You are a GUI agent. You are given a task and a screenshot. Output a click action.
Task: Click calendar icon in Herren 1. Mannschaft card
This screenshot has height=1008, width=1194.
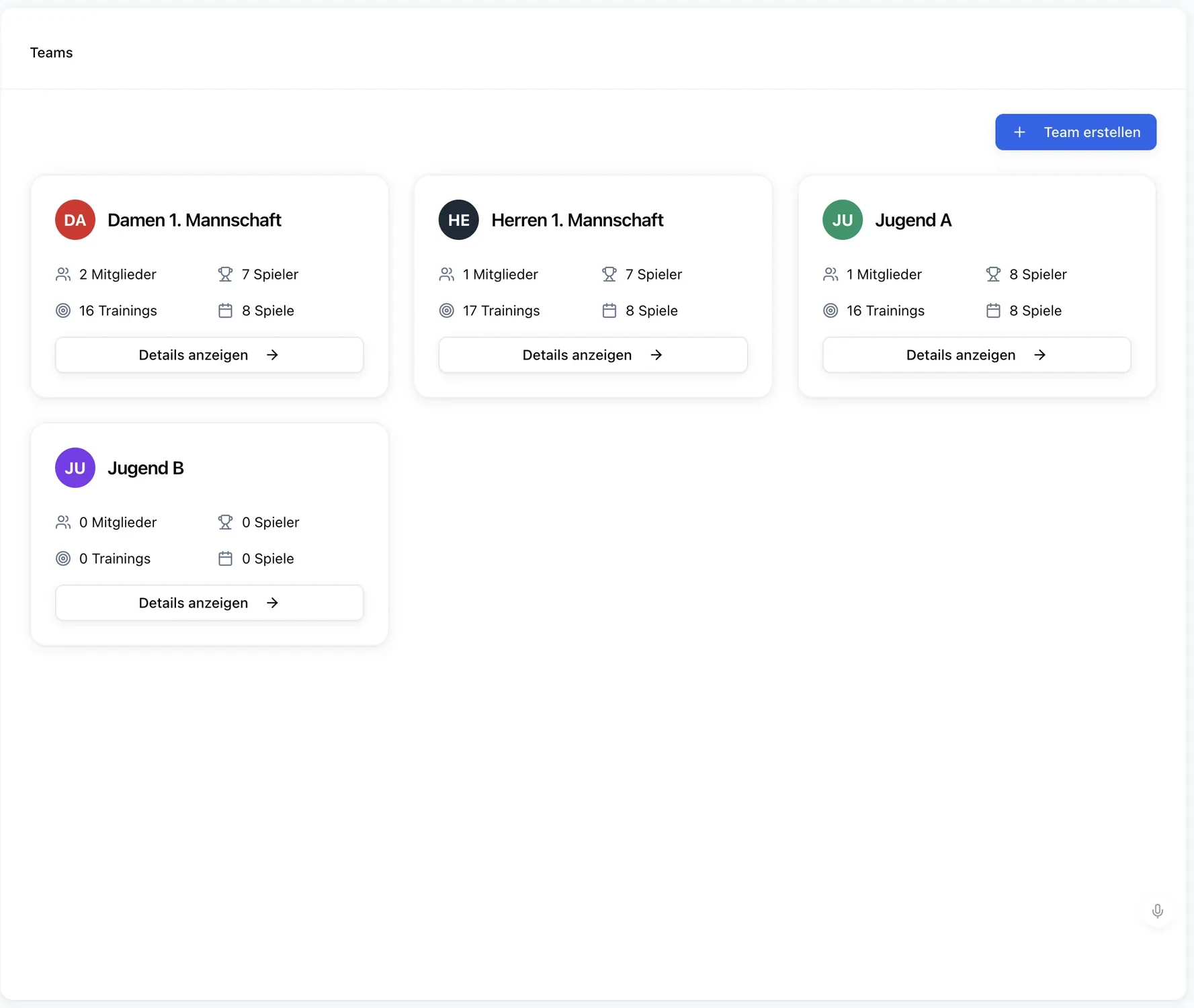[x=609, y=310]
